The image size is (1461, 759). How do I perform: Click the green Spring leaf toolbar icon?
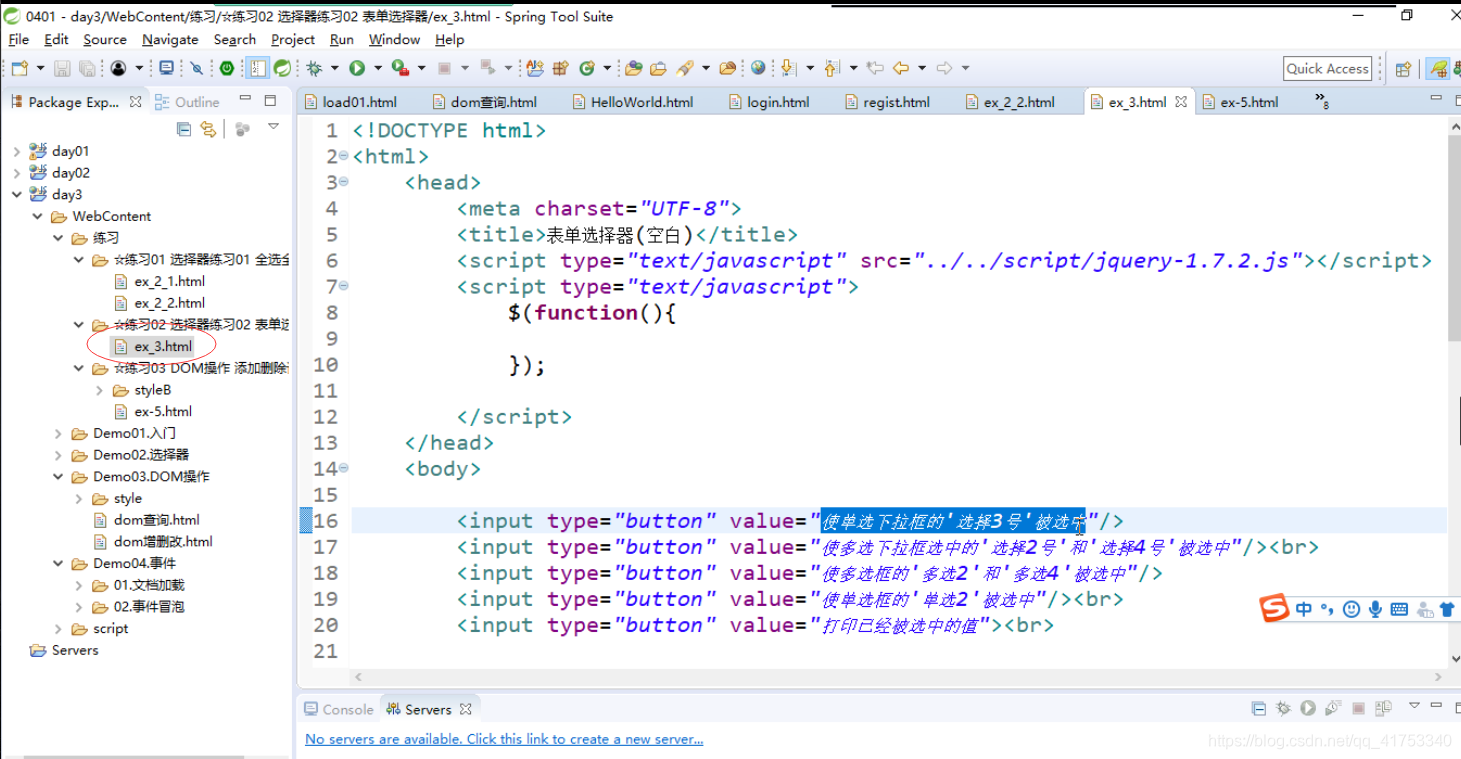click(284, 68)
